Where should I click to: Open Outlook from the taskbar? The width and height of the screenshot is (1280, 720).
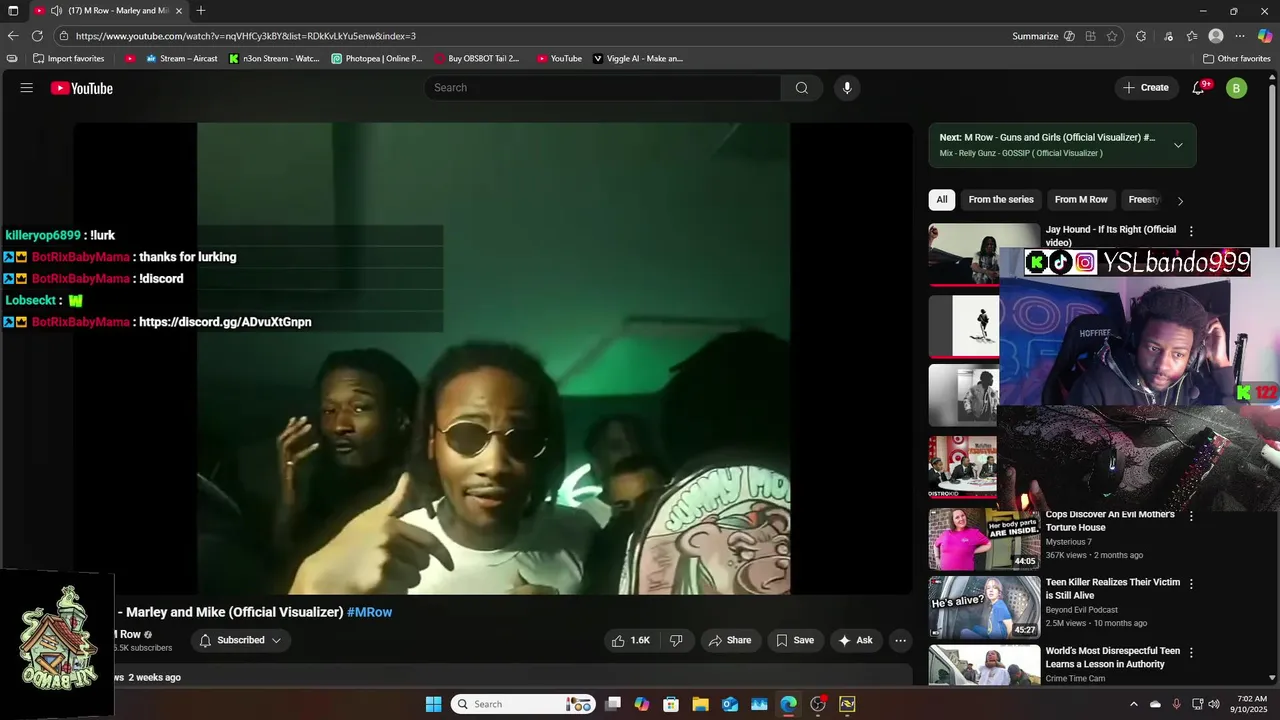[x=730, y=704]
